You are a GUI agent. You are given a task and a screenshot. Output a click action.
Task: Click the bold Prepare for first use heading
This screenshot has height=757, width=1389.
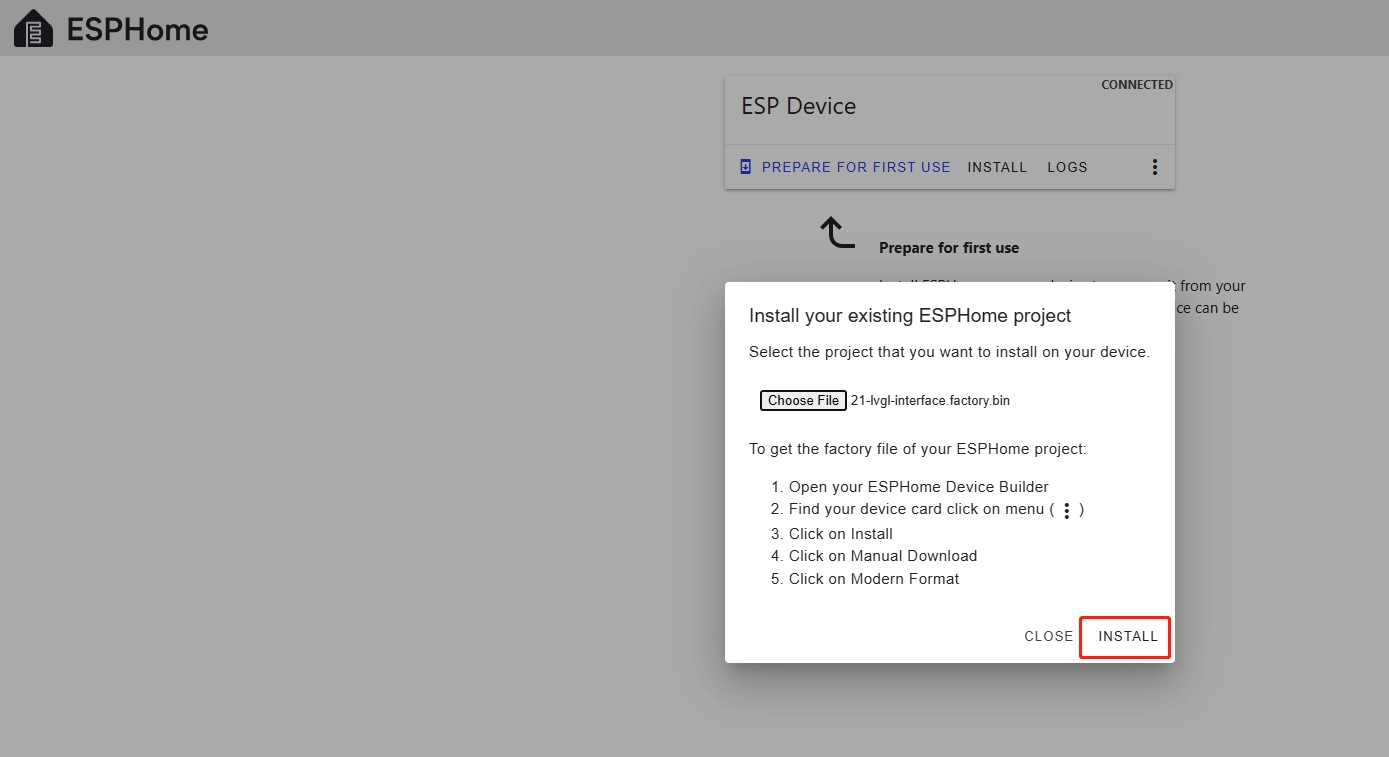[x=949, y=248]
